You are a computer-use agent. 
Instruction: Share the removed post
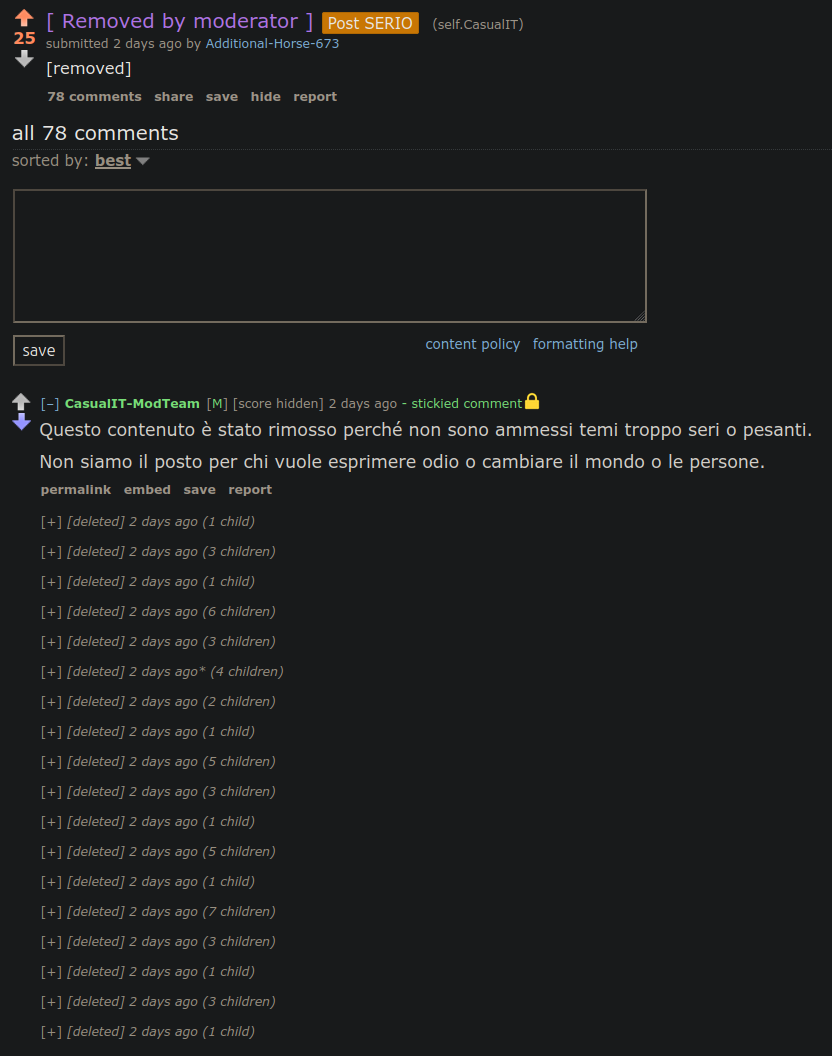click(x=174, y=97)
